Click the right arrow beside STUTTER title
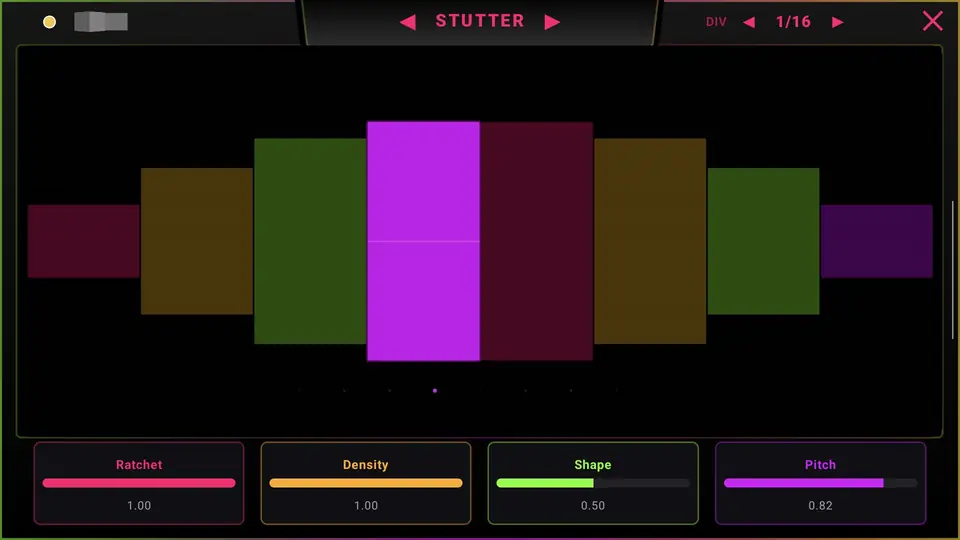Image resolution: width=960 pixels, height=540 pixels. (x=552, y=22)
